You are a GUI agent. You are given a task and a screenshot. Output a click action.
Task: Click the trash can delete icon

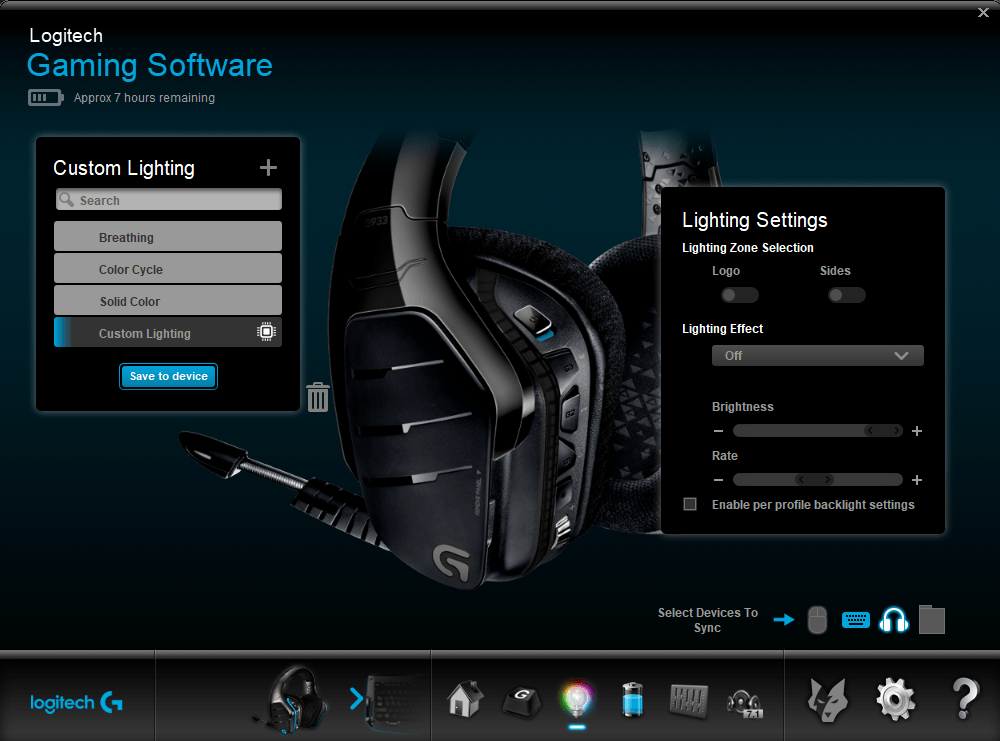pos(318,397)
